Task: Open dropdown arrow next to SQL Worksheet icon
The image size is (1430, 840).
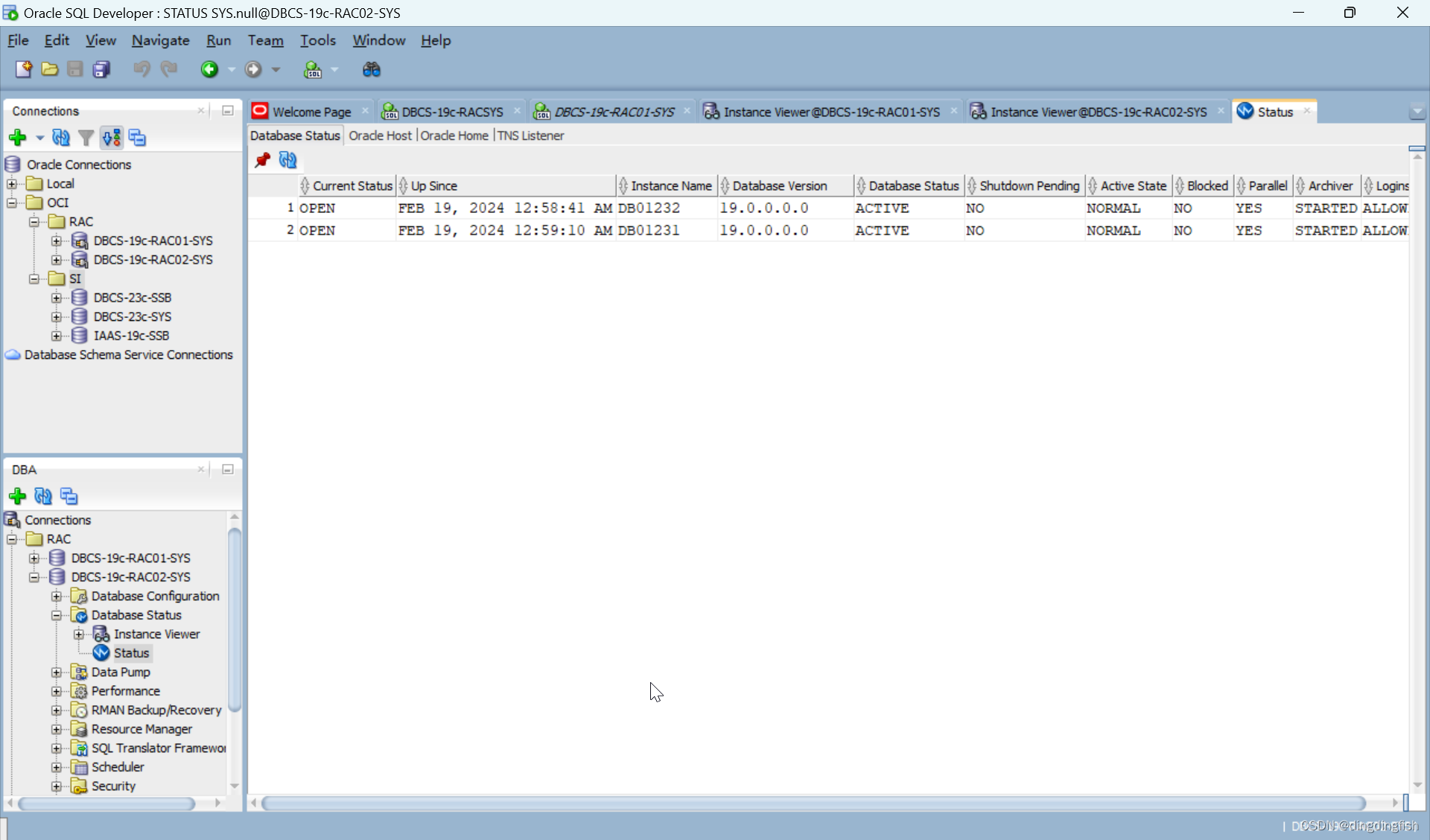Action: (x=335, y=69)
